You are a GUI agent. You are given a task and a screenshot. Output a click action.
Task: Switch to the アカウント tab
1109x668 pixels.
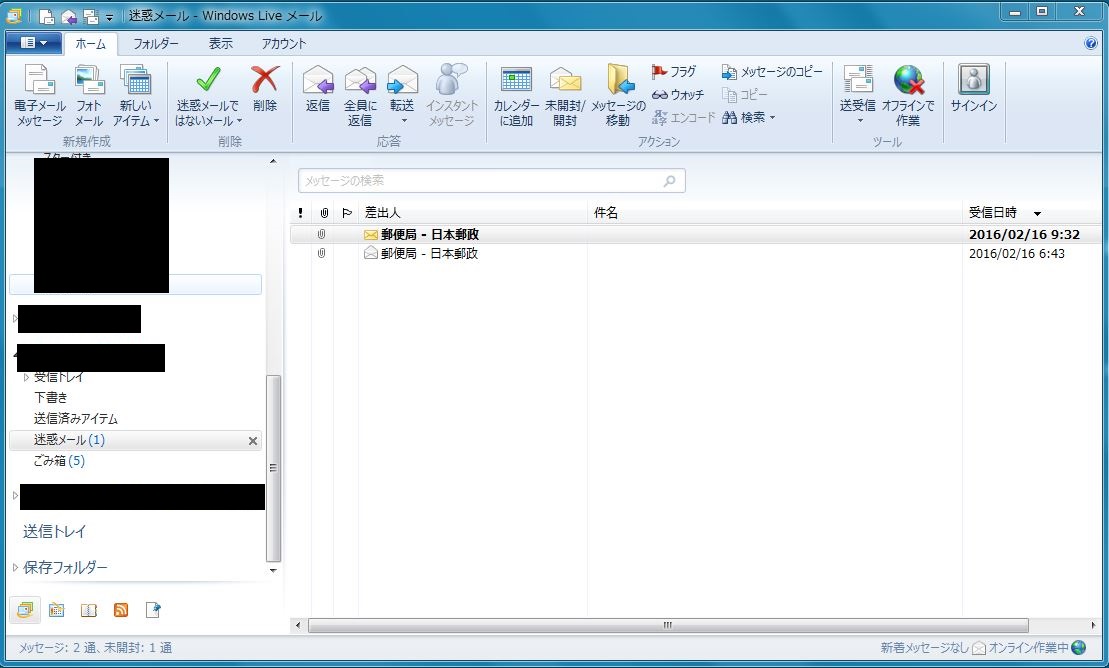click(284, 43)
